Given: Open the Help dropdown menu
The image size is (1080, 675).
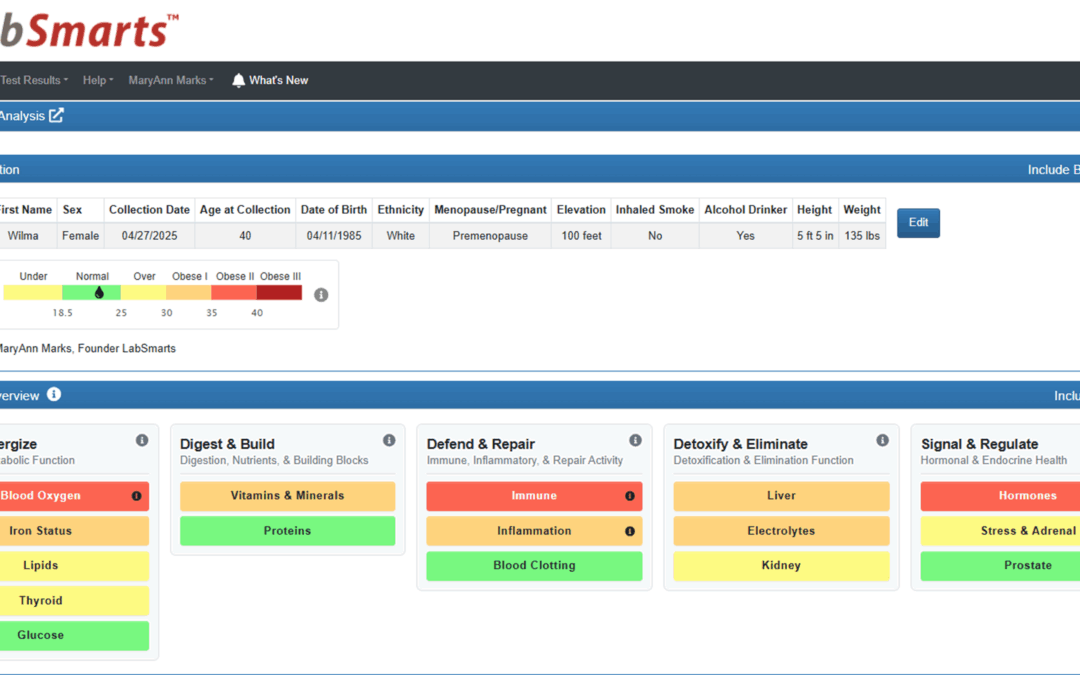Looking at the screenshot, I should (98, 81).
